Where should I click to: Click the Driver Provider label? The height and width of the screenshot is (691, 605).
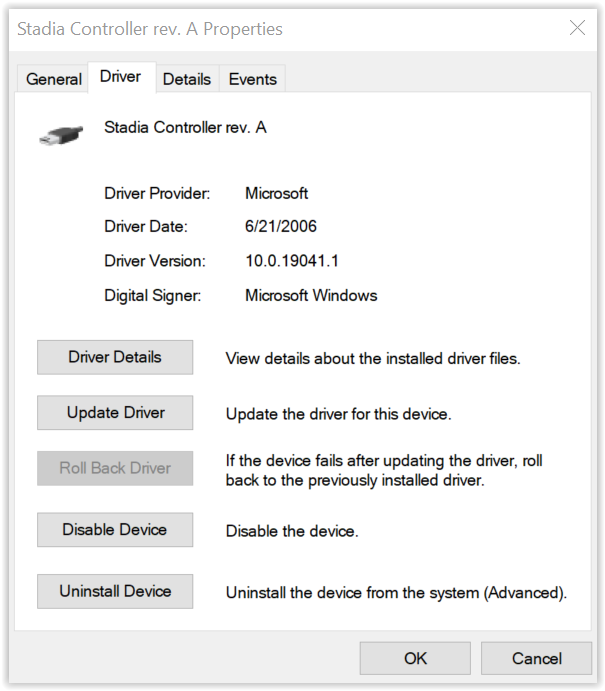[157, 193]
